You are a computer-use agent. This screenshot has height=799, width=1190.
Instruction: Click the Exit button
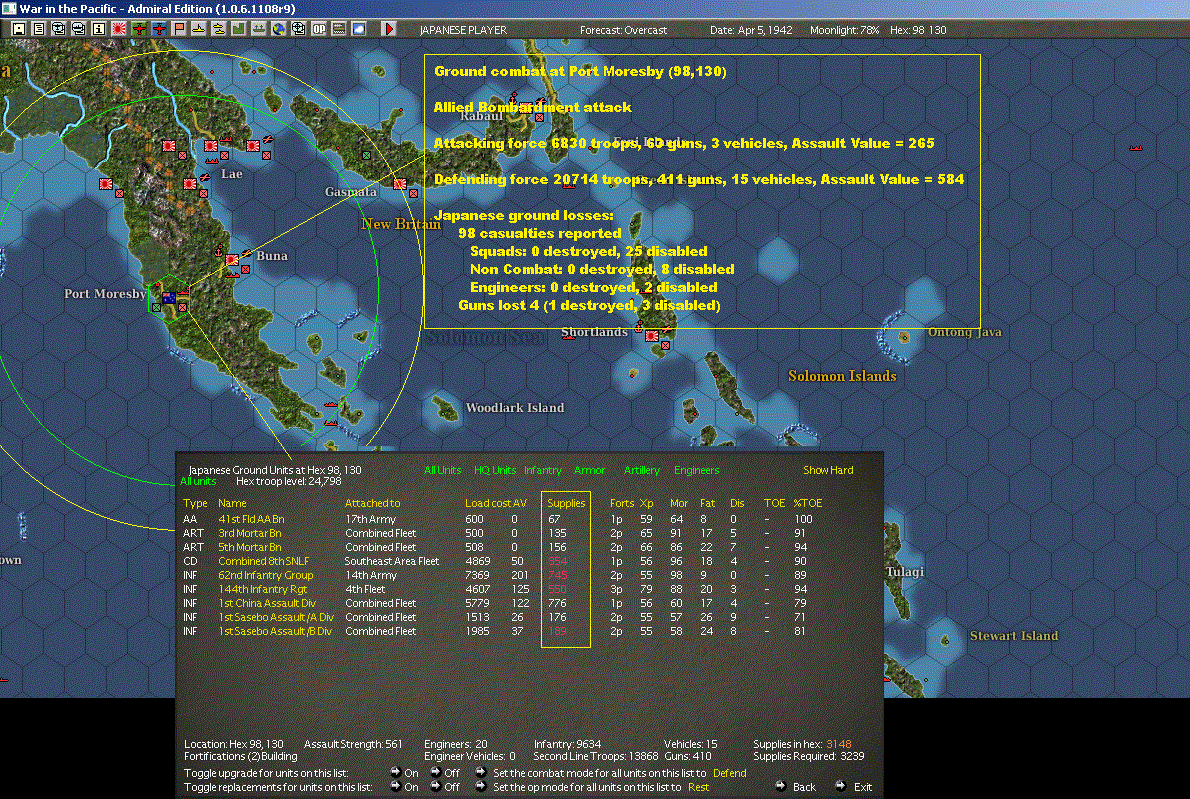pyautogui.click(x=855, y=787)
